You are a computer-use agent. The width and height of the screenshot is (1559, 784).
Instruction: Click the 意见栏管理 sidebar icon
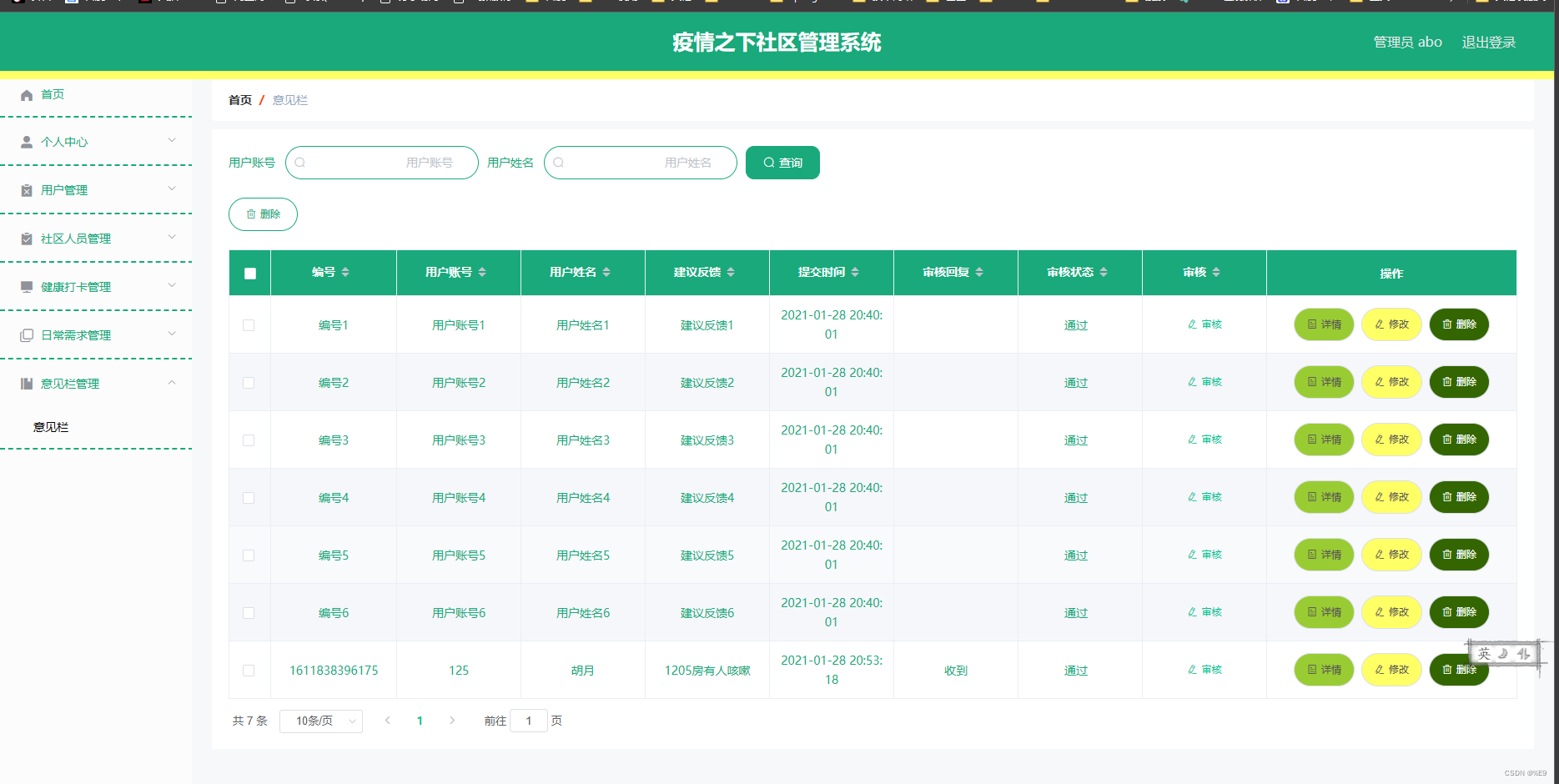[27, 384]
